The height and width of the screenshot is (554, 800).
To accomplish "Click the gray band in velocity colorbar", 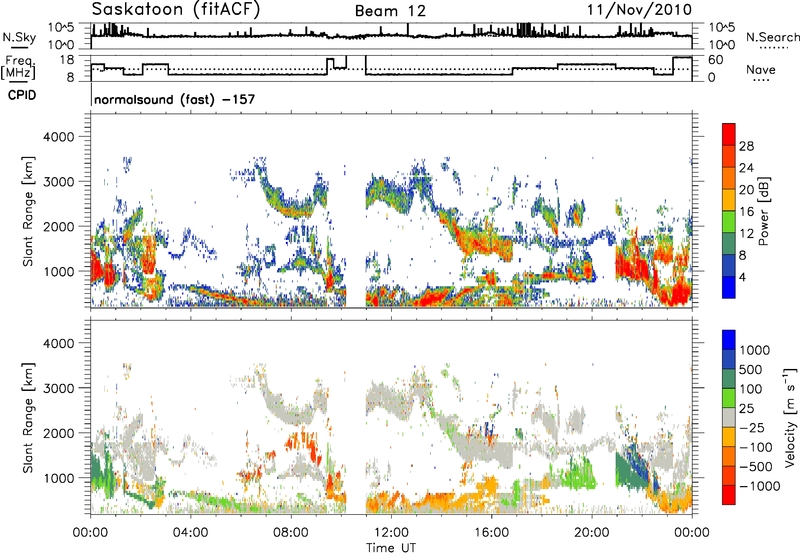I will 729,417.
